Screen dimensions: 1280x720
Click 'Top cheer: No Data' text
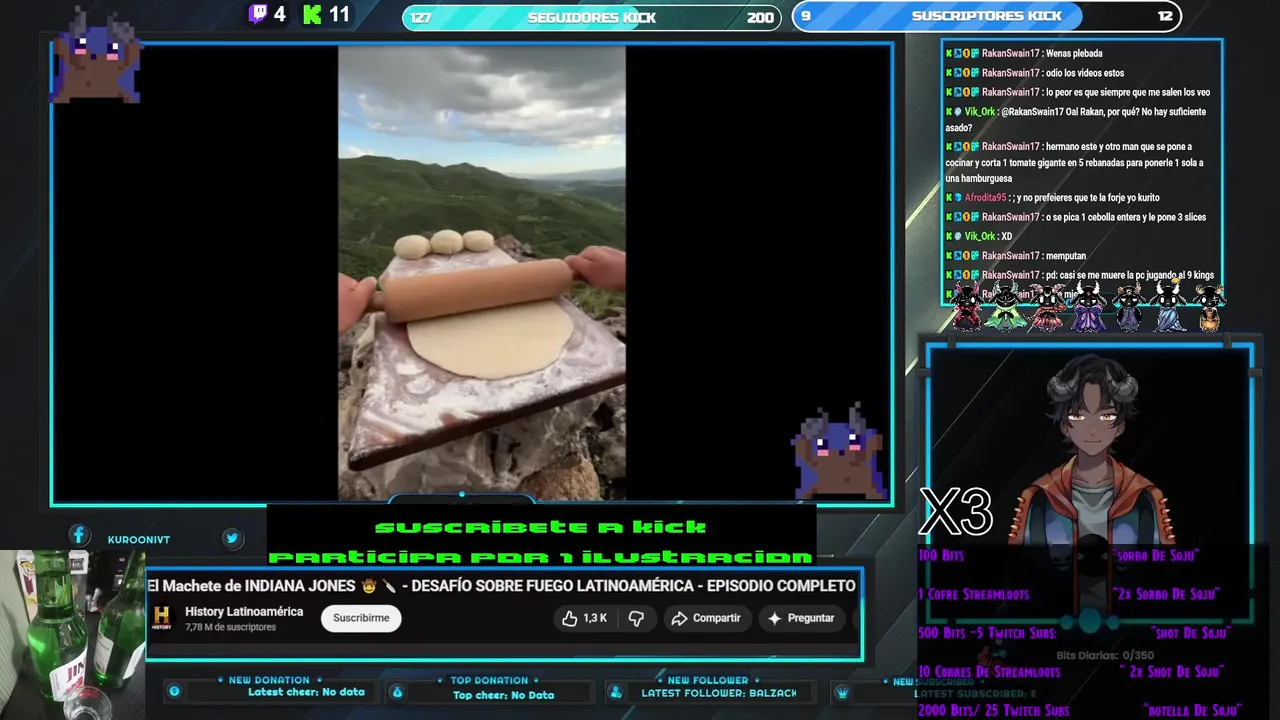(x=503, y=695)
